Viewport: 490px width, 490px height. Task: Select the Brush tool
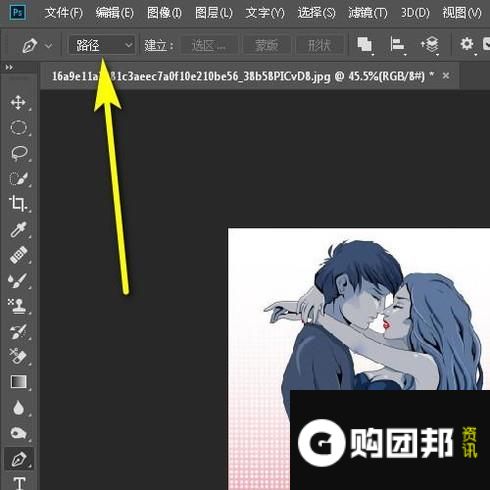(18, 280)
